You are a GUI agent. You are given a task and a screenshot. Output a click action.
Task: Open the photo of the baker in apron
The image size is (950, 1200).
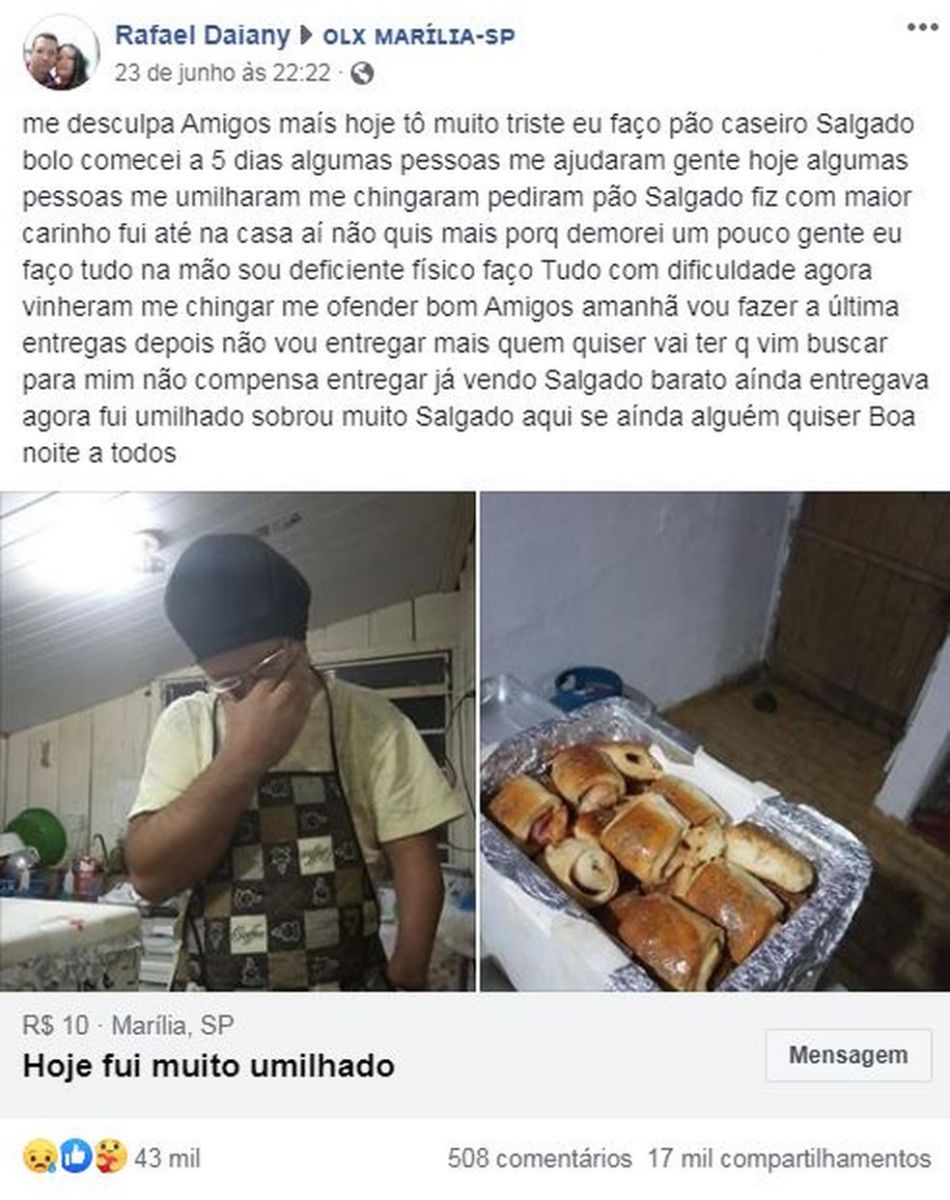click(238, 741)
